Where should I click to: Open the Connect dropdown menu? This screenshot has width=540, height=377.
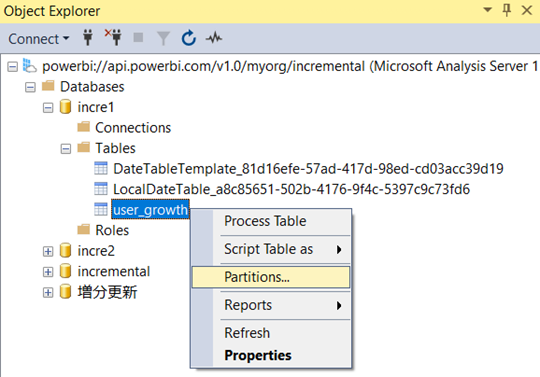pyautogui.click(x=39, y=39)
